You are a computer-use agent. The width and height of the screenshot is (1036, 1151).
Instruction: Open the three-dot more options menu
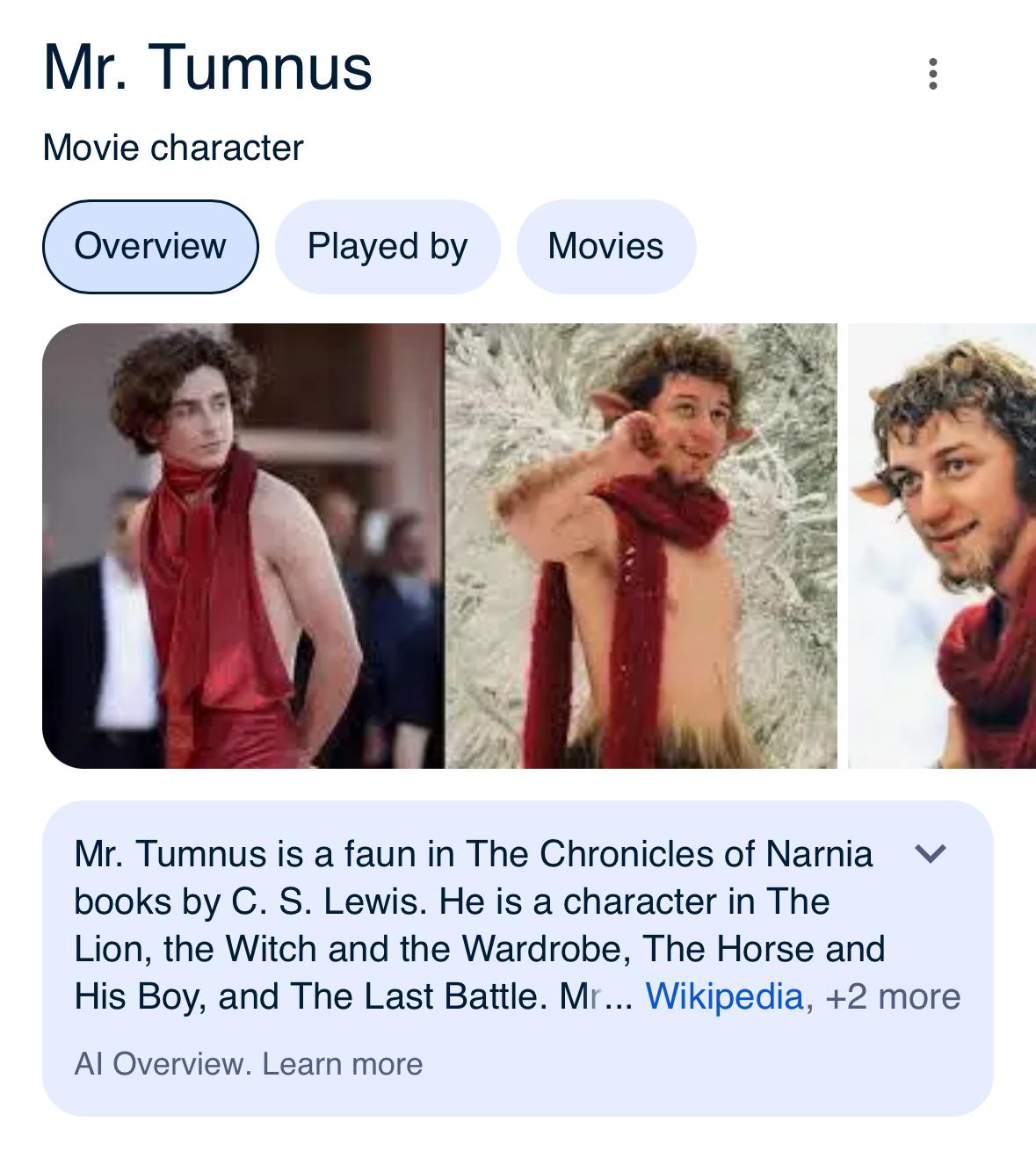coord(932,74)
